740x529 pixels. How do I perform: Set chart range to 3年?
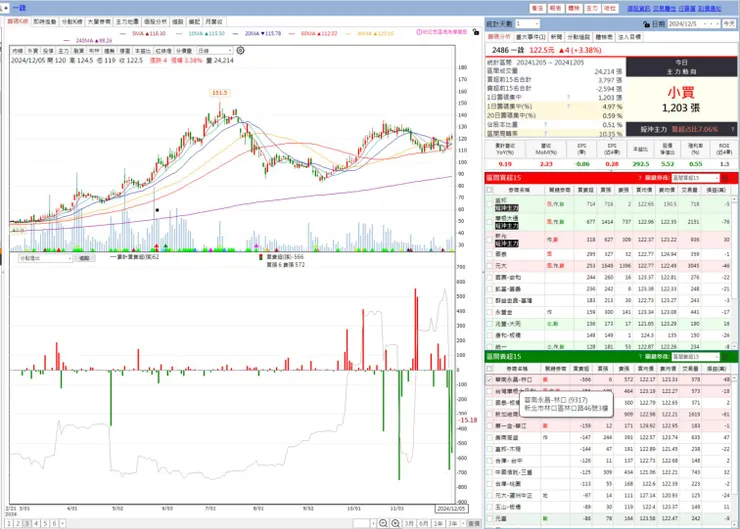(x=453, y=523)
